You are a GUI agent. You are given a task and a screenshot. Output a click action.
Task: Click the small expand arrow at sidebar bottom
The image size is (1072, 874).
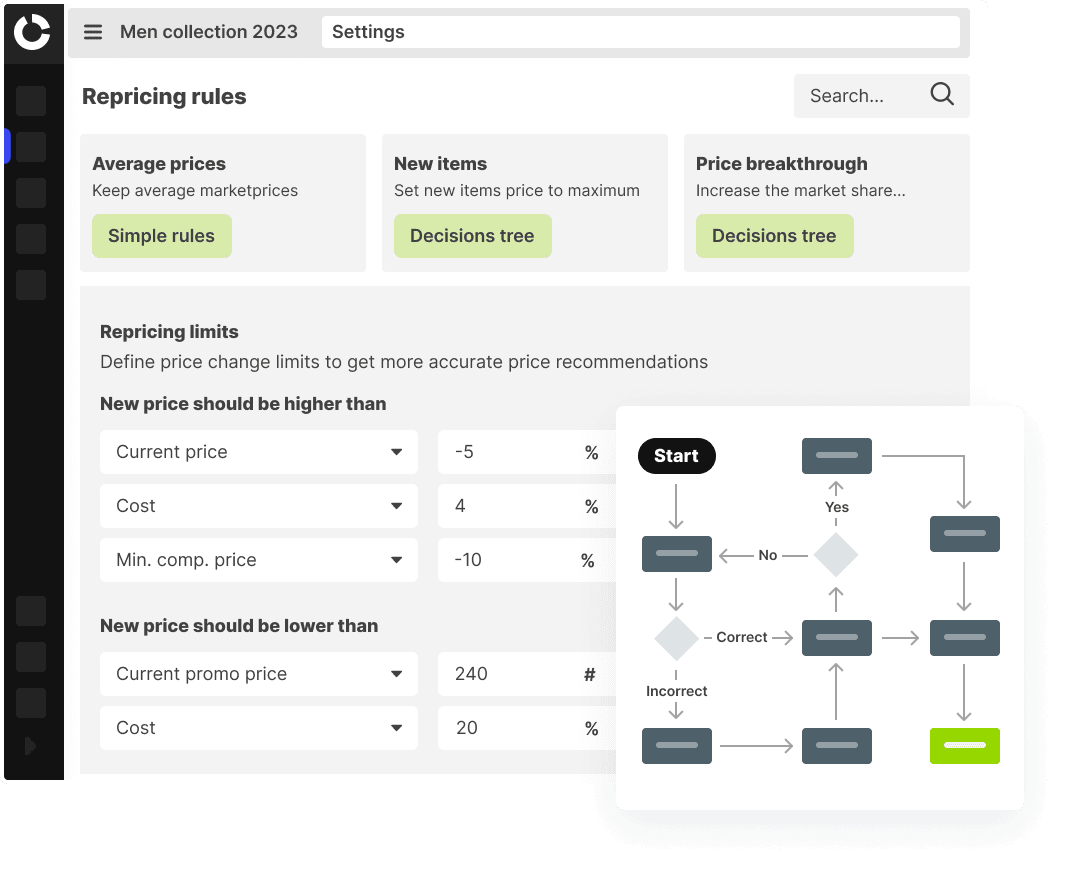click(x=30, y=745)
